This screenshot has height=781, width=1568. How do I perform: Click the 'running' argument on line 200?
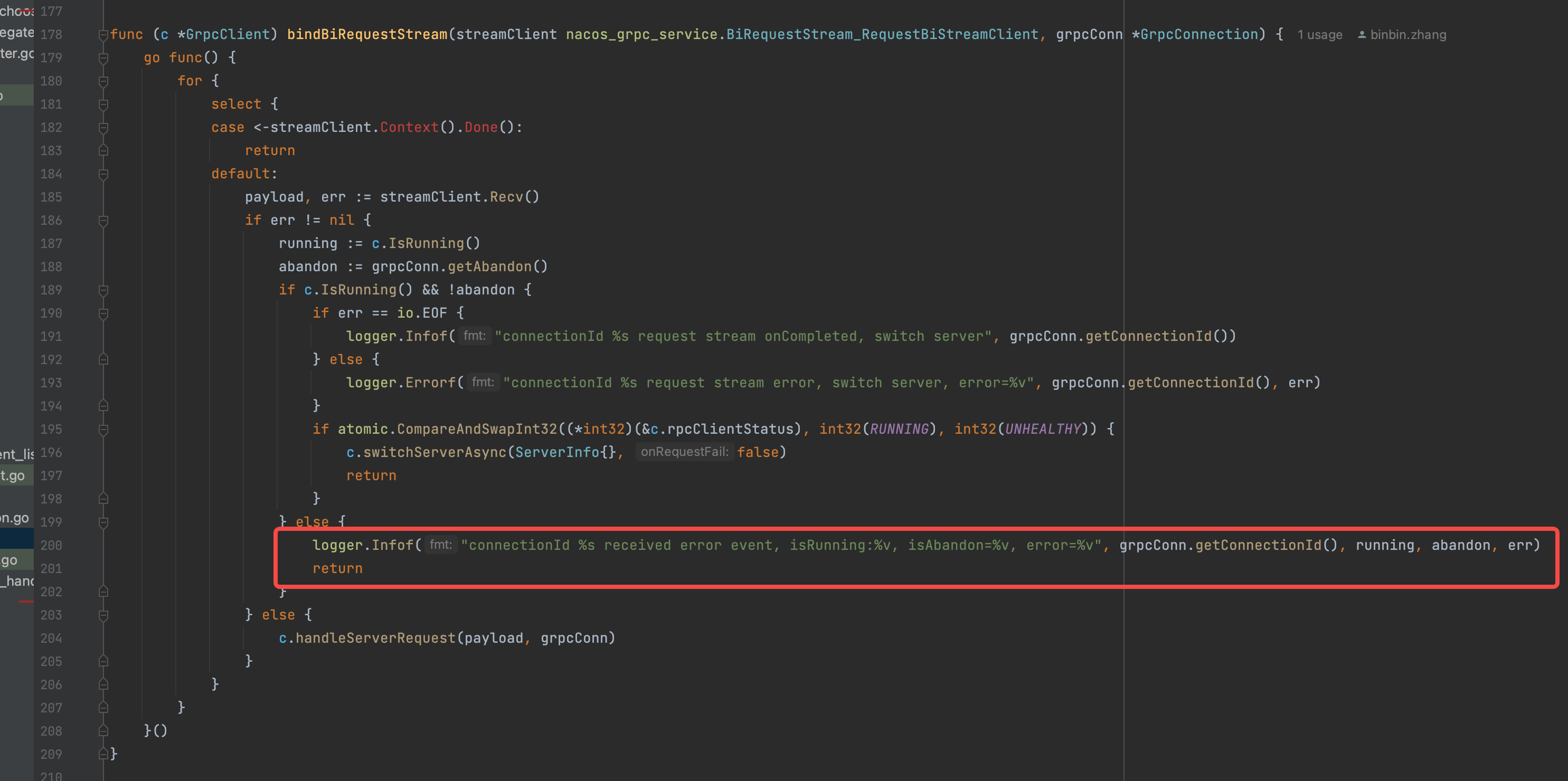coord(1385,545)
